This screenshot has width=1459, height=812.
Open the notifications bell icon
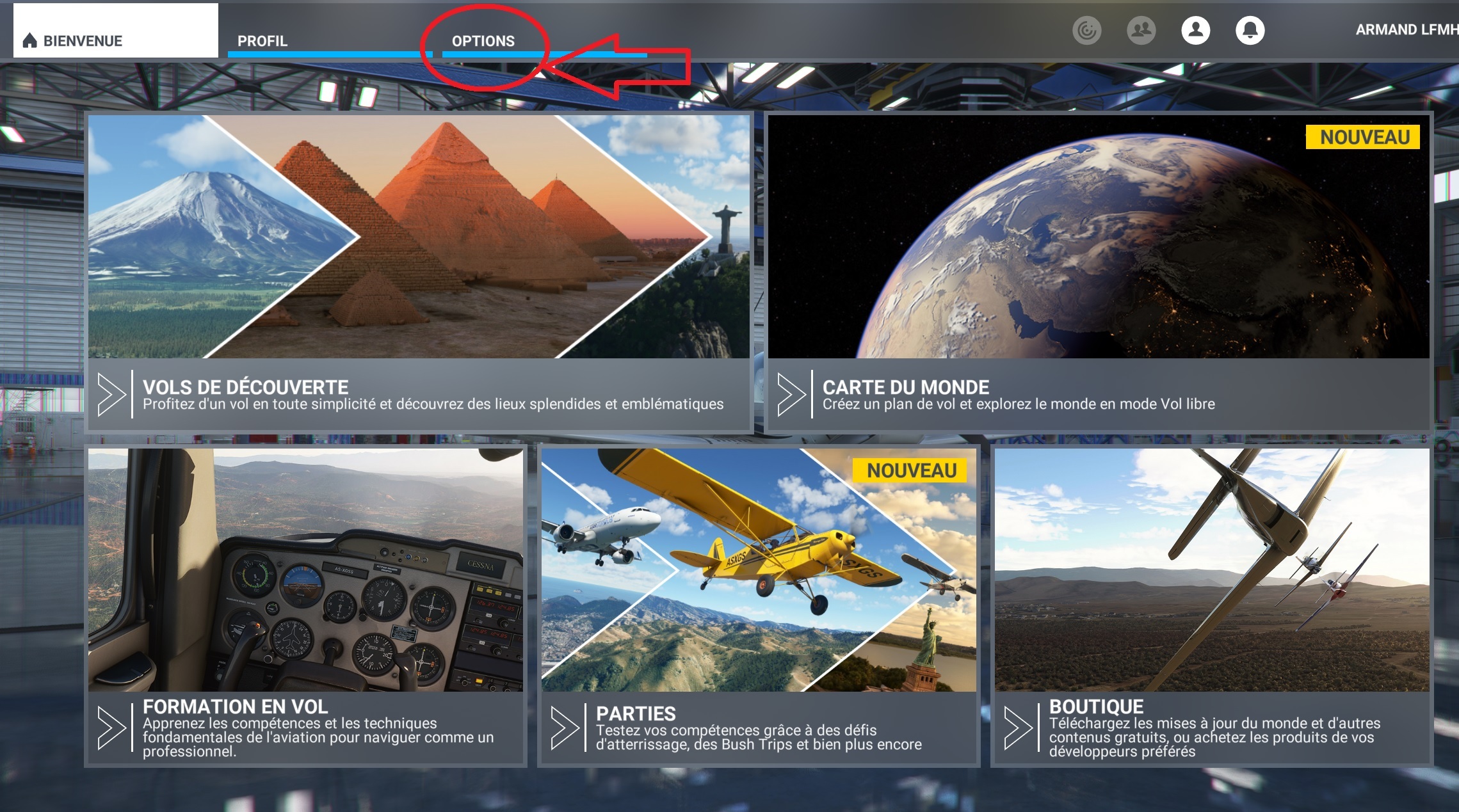coord(1250,30)
